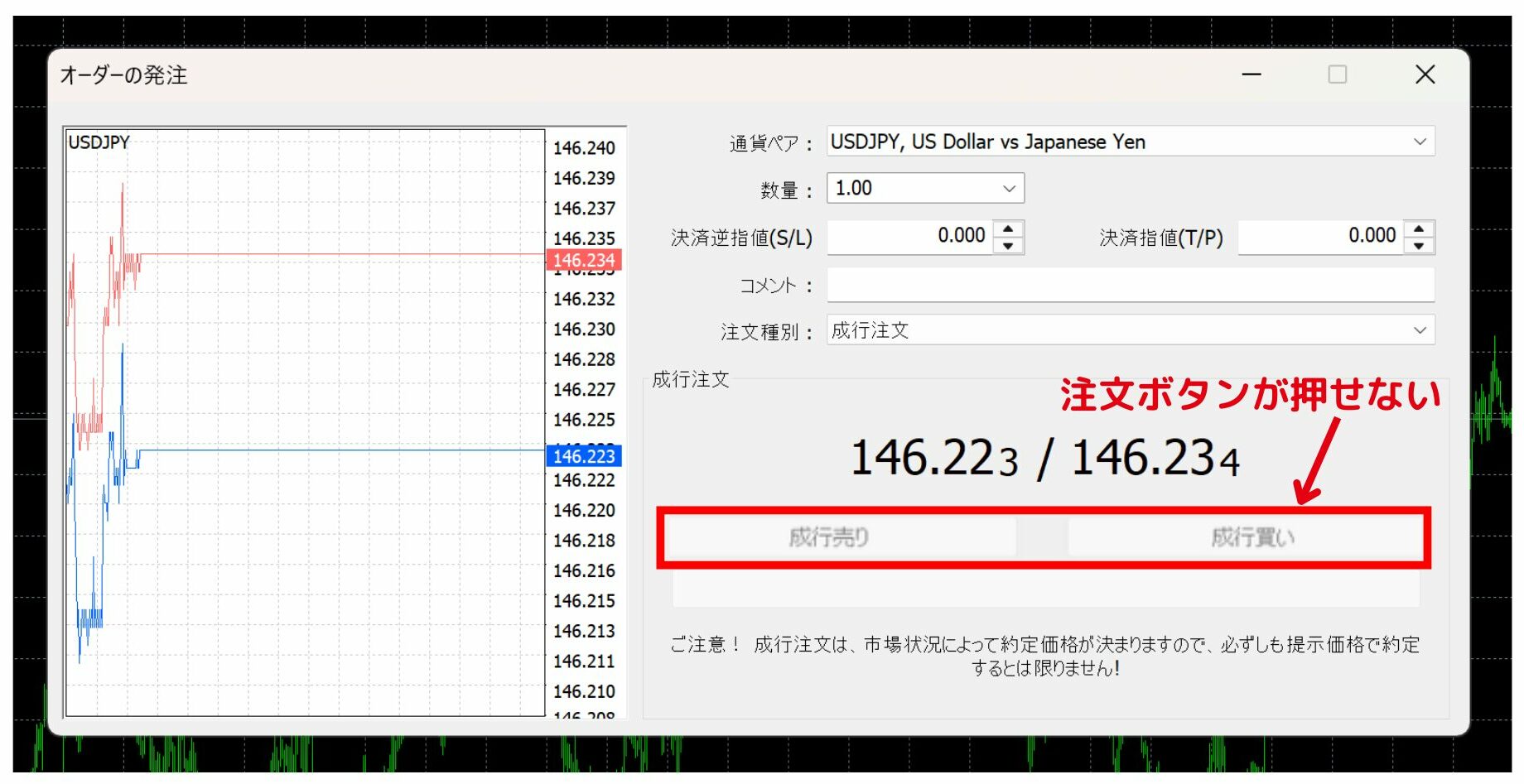Click the 決済指値(T/P) value field
The image size is (1524, 784).
[x=1319, y=237]
